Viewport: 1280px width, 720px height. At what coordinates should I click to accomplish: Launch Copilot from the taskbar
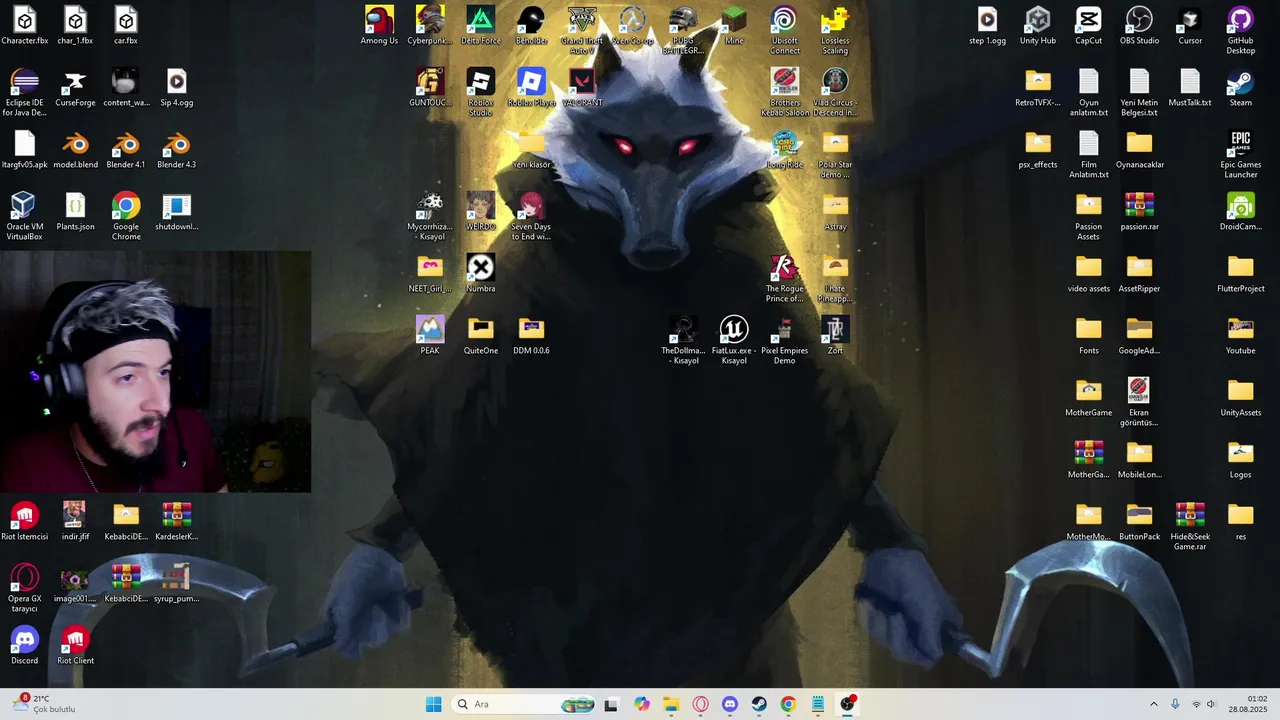641,704
